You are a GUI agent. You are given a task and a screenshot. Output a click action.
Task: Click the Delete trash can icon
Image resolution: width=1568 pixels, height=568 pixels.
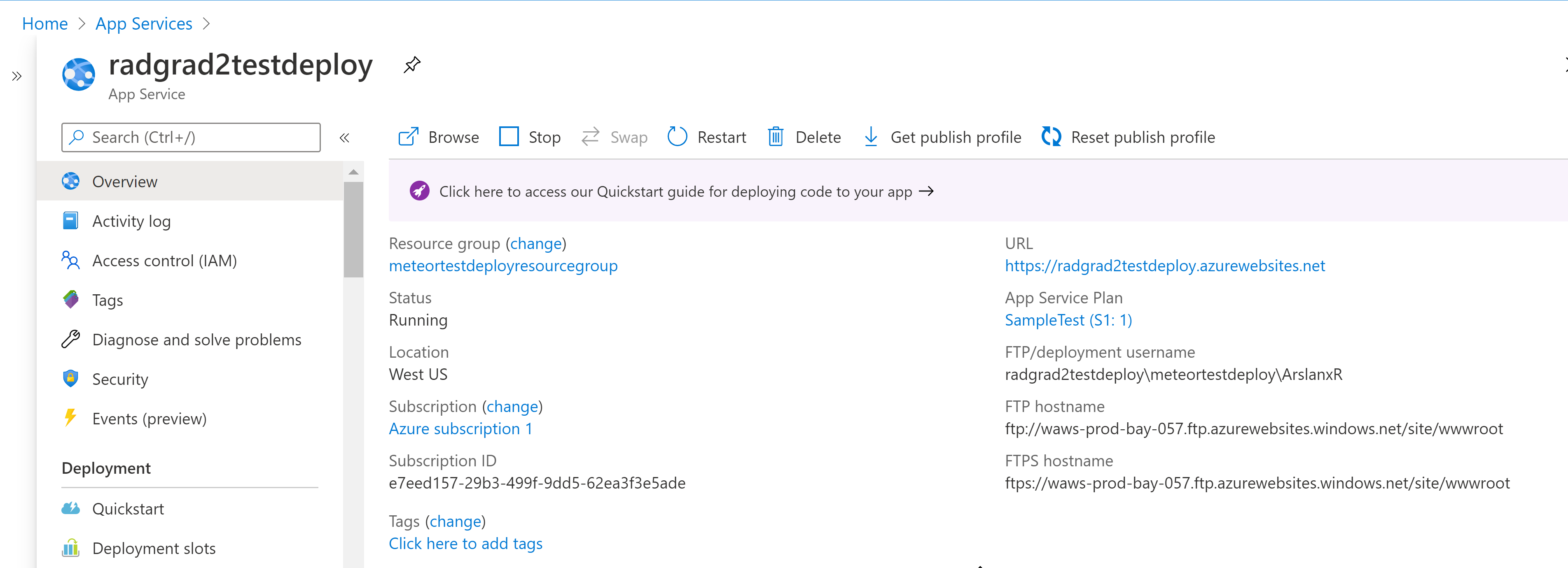[x=776, y=137]
